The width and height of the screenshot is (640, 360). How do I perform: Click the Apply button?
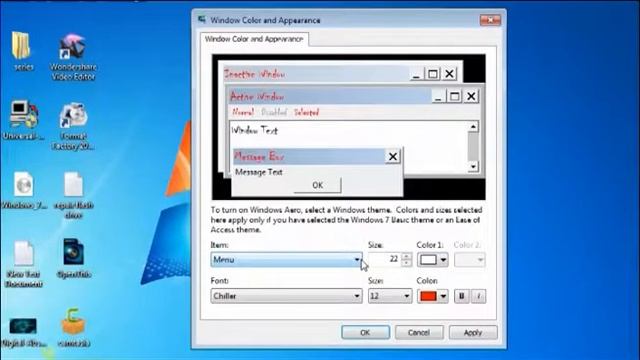(x=473, y=333)
